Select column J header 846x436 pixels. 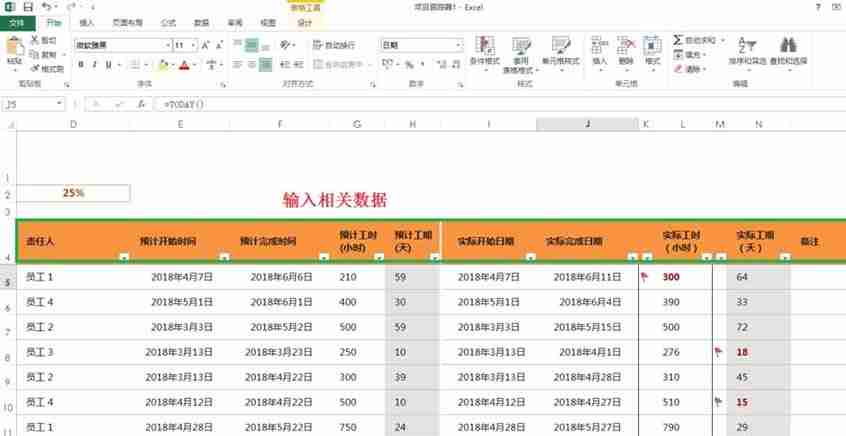(x=588, y=124)
